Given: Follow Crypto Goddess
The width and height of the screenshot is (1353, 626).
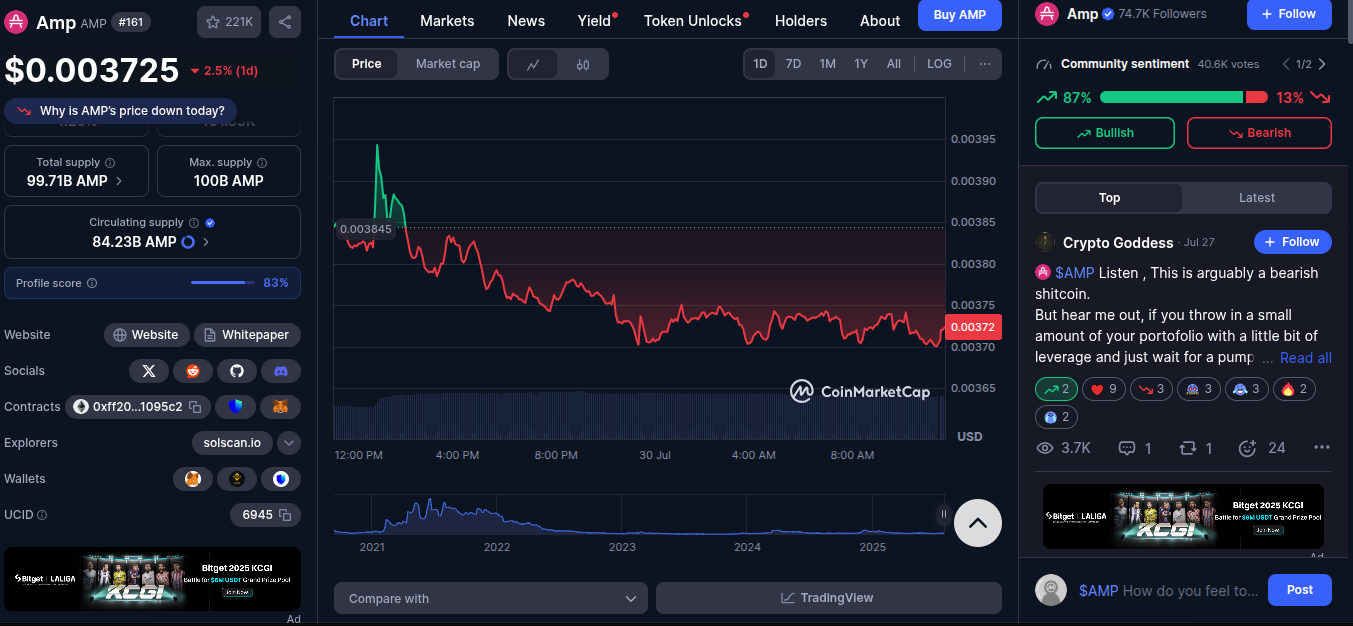Looking at the screenshot, I should pos(1293,242).
